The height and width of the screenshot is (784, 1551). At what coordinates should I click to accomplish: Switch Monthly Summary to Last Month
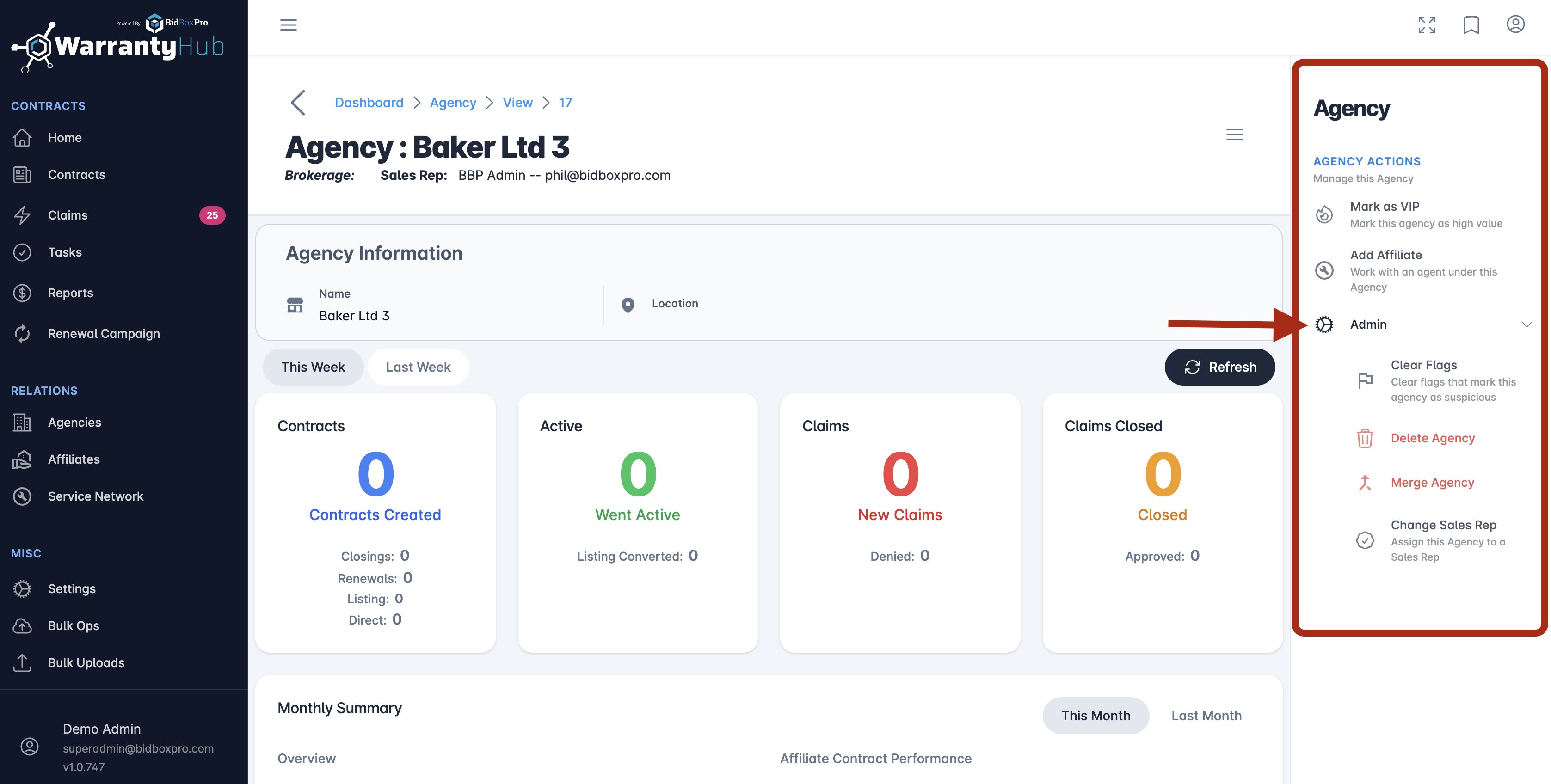click(1206, 716)
